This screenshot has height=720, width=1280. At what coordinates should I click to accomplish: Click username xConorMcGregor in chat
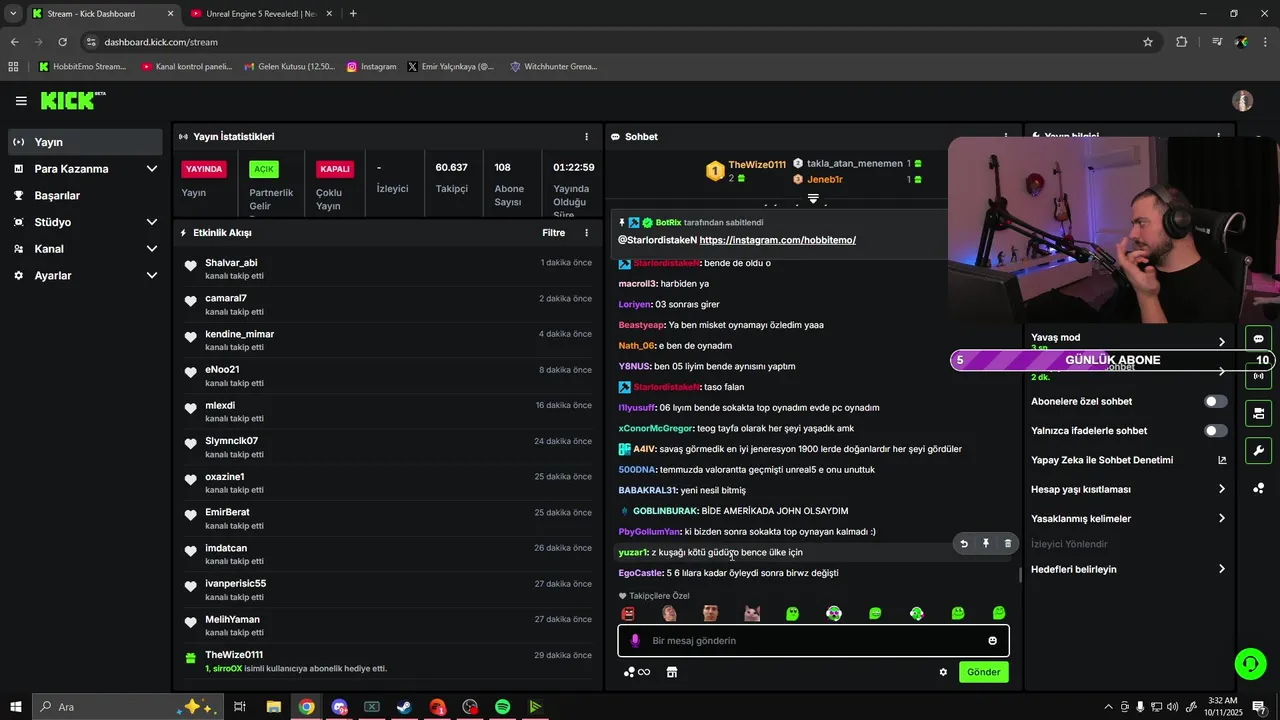click(x=656, y=428)
